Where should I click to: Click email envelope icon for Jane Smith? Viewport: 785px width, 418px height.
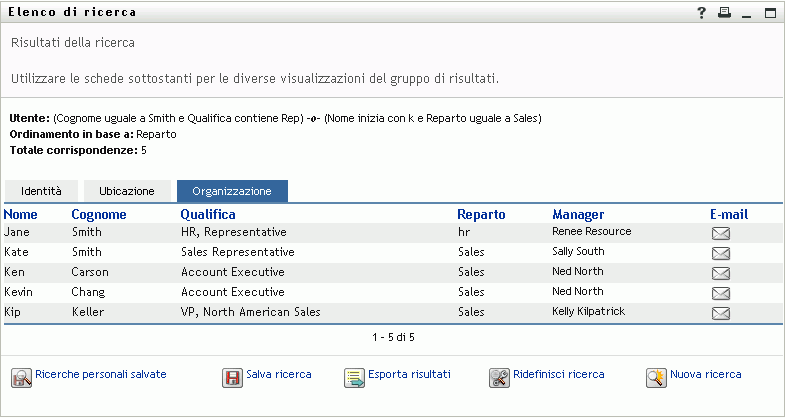pyautogui.click(x=720, y=233)
